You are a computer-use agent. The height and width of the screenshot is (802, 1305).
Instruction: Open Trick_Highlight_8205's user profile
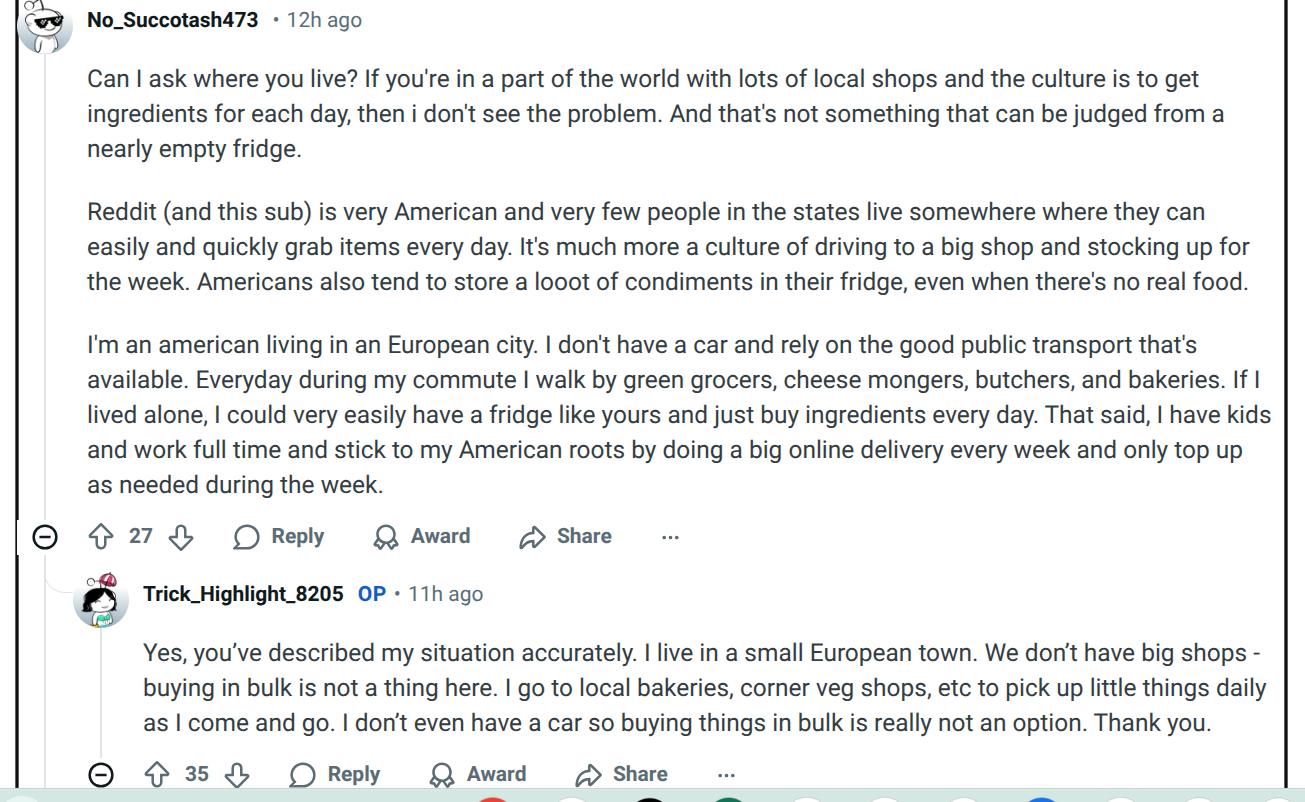click(243, 594)
